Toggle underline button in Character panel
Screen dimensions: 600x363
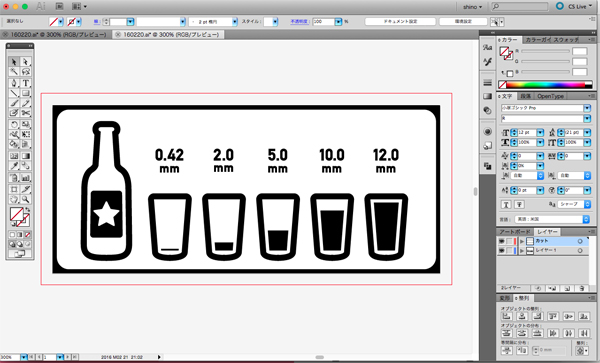[506, 205]
